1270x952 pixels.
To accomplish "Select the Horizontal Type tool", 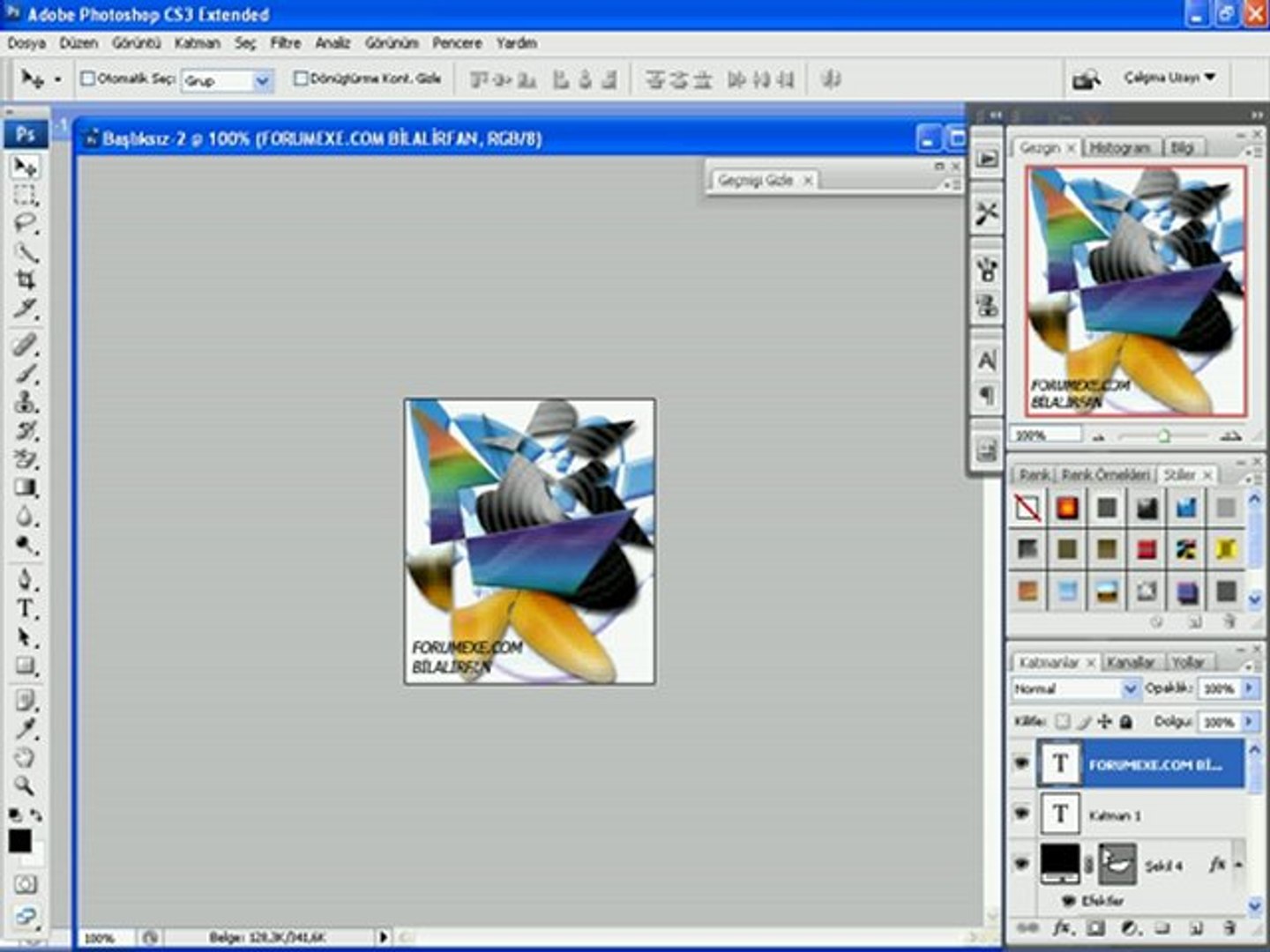I will point(26,608).
